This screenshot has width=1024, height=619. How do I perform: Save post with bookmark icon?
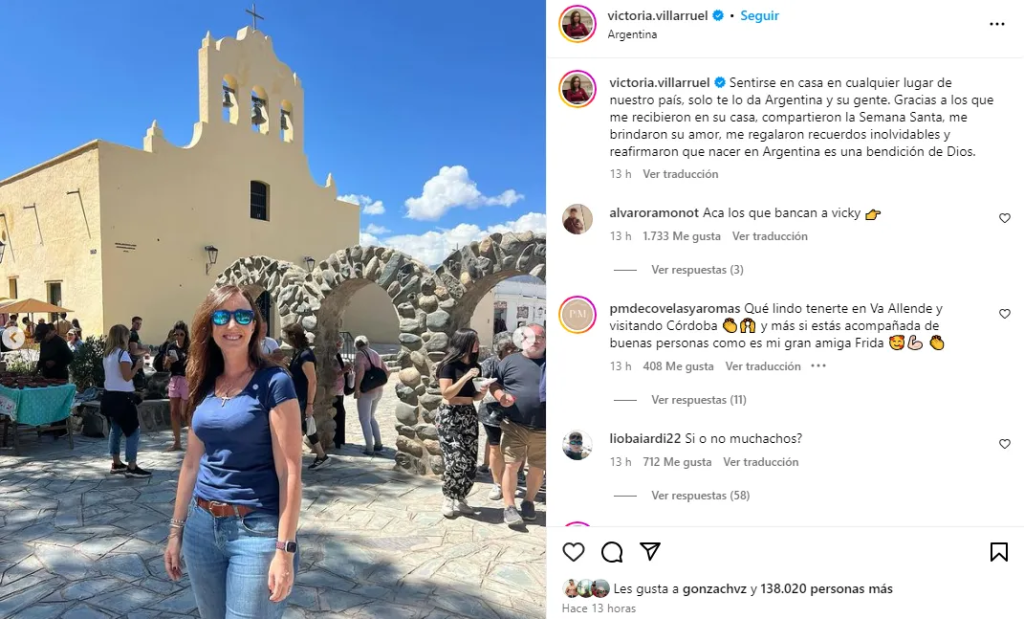(999, 552)
